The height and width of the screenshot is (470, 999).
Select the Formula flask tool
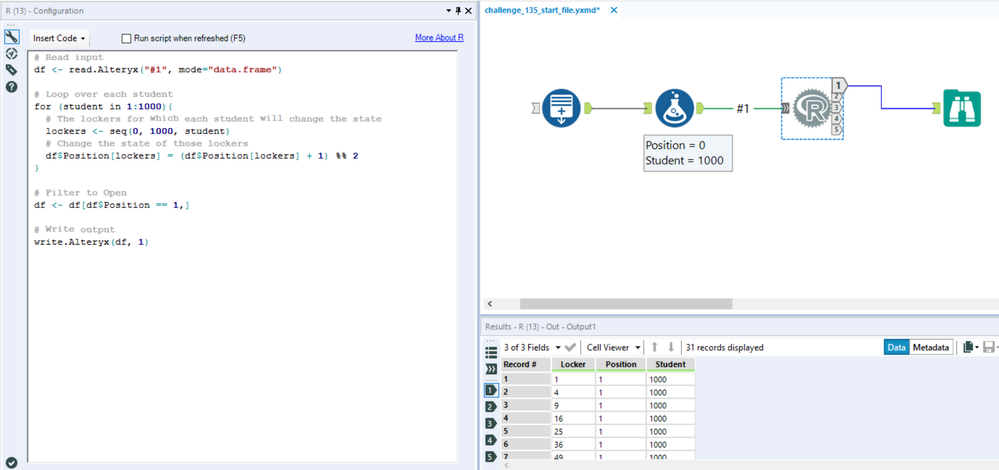[675, 108]
